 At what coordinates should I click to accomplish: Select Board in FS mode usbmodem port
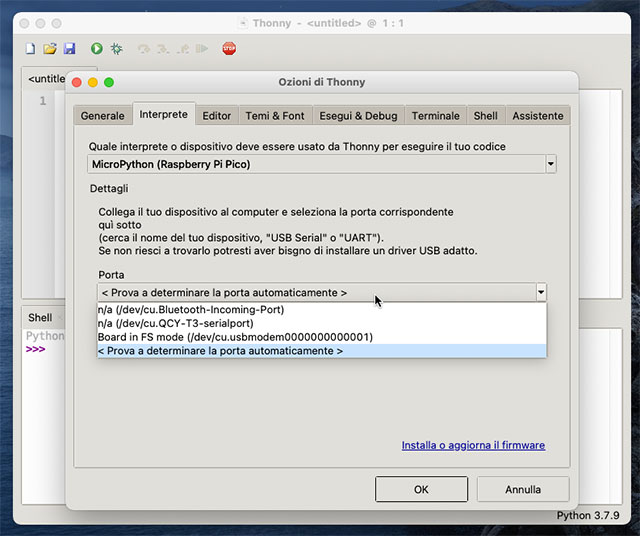(x=235, y=337)
